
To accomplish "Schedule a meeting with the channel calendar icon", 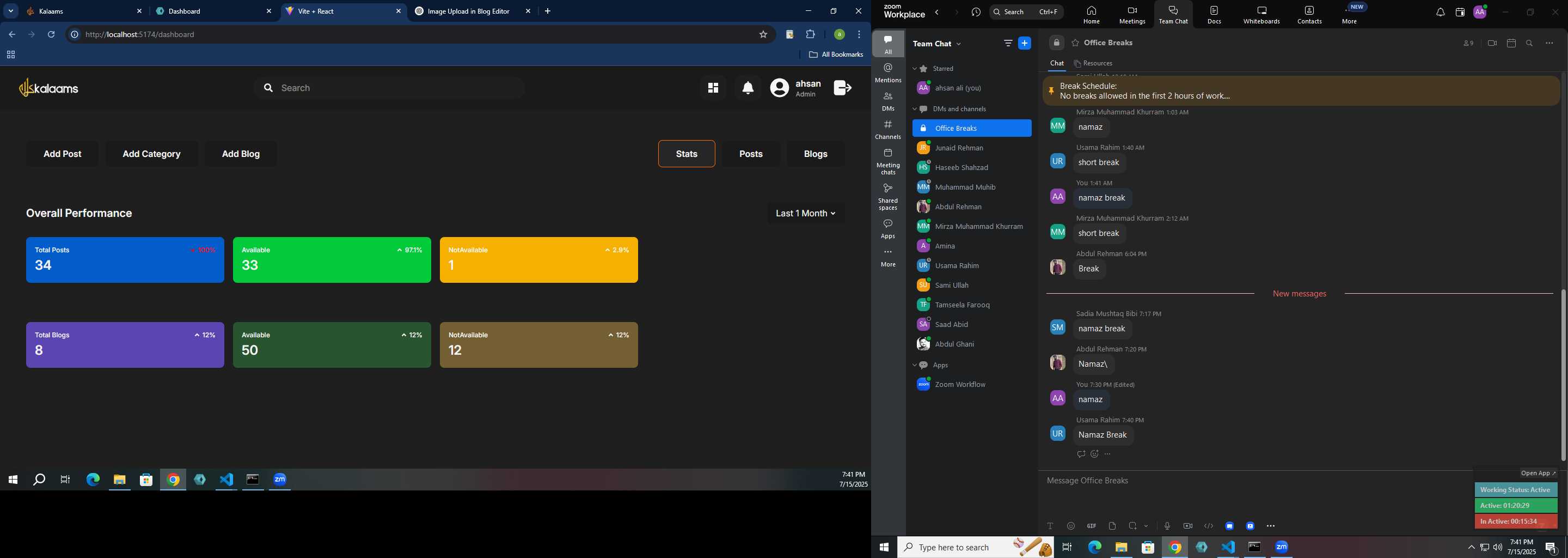I will pyautogui.click(x=1511, y=43).
